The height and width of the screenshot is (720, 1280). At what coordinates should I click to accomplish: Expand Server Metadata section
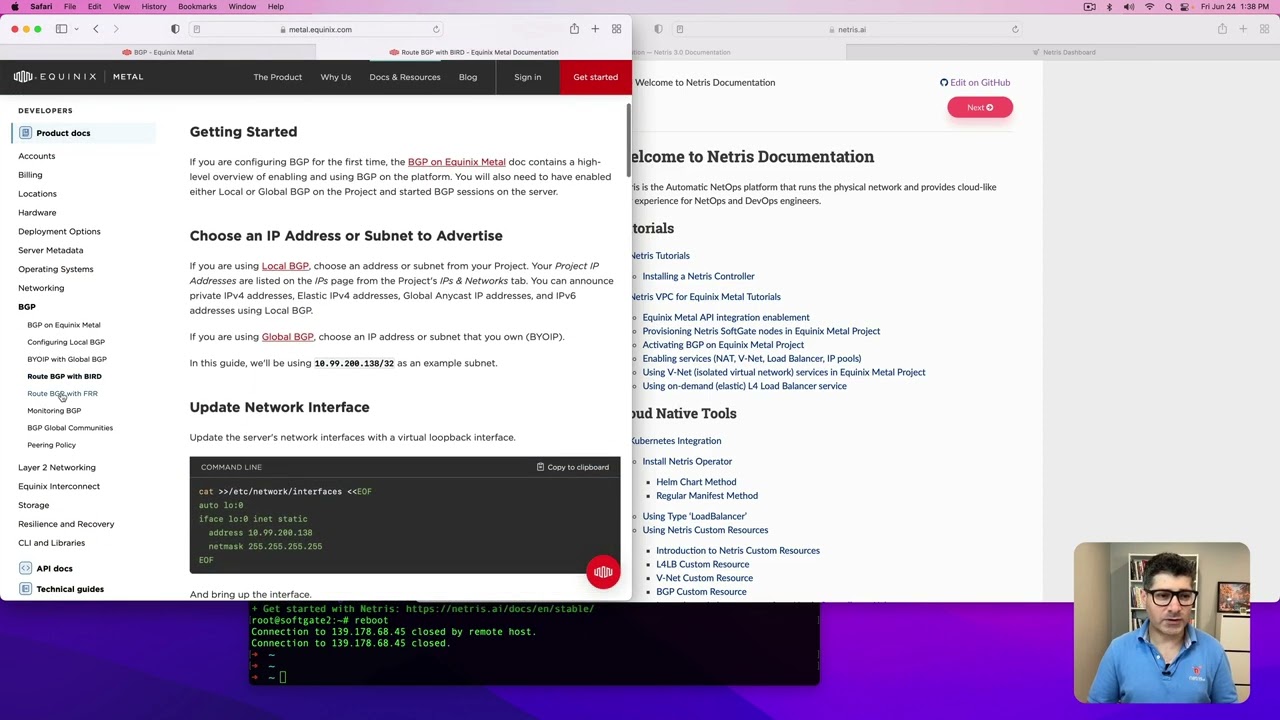(x=50, y=250)
